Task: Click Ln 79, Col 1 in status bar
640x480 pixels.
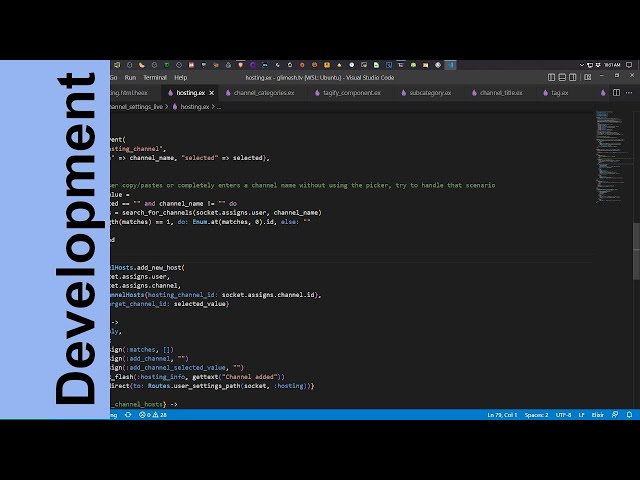Action: 502,415
